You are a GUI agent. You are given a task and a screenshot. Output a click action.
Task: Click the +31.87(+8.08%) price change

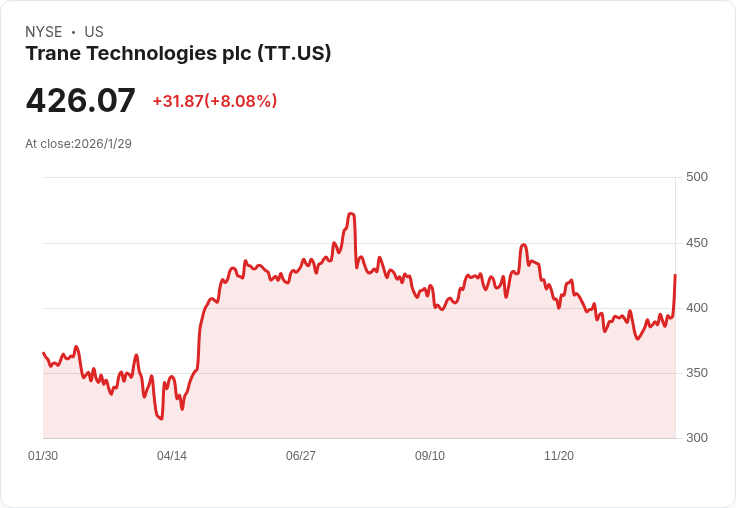point(214,101)
